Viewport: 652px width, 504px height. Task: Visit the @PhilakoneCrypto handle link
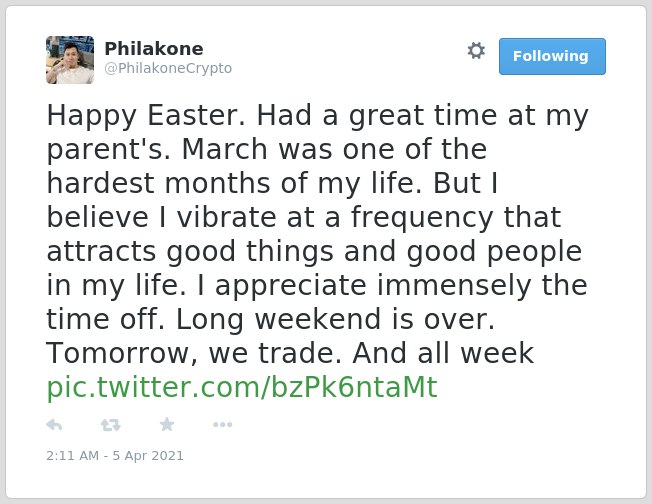(x=168, y=68)
